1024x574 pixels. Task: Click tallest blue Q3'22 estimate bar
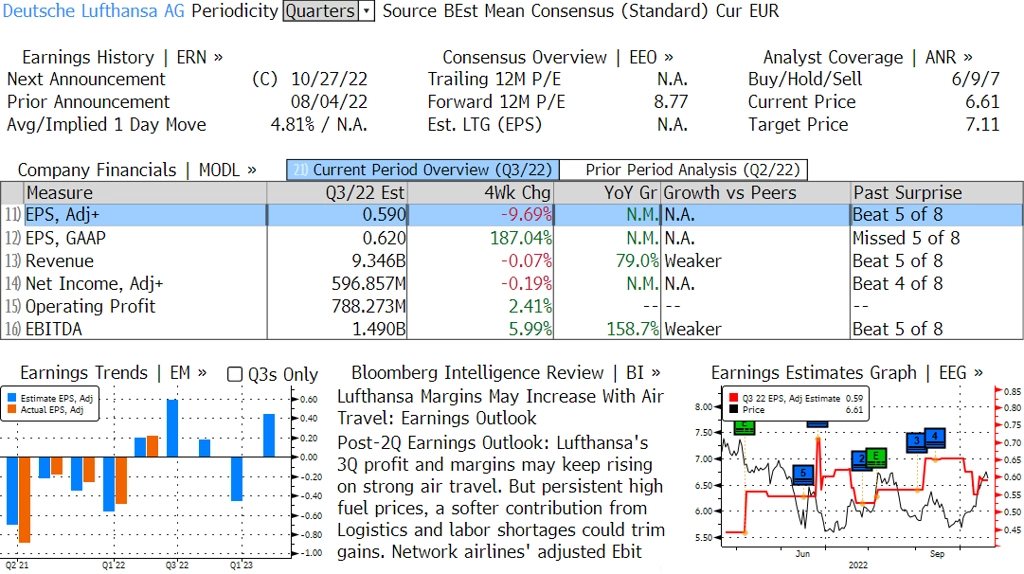[172, 428]
